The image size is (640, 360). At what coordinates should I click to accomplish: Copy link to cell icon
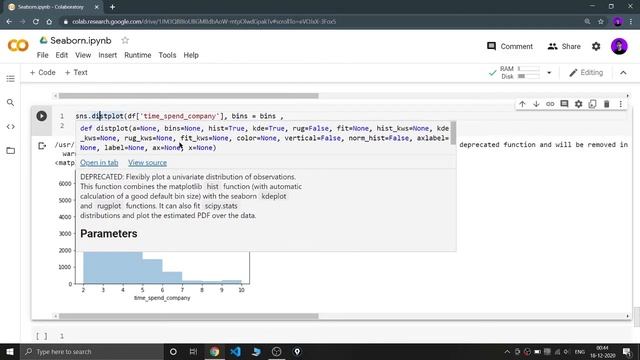point(550,104)
